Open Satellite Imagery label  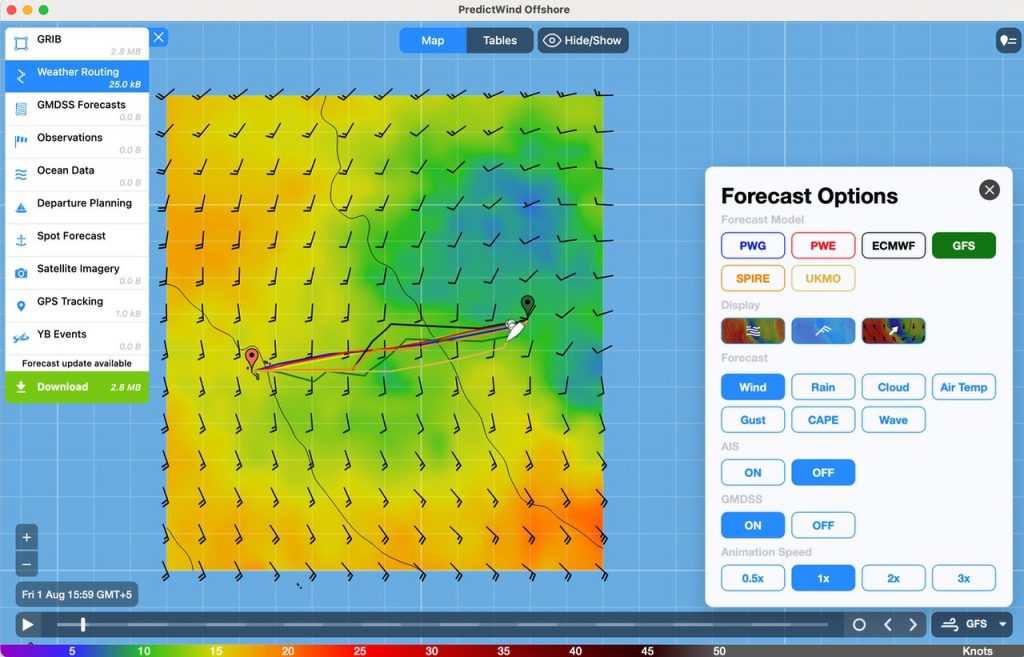(78, 268)
